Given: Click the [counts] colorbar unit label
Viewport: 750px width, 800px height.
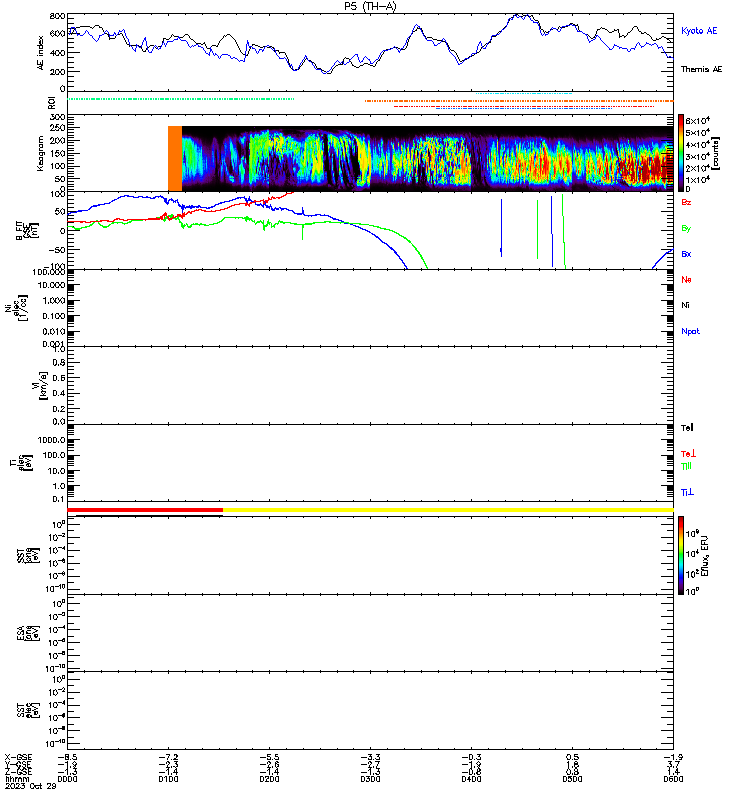Looking at the screenshot, I should click(x=716, y=154).
